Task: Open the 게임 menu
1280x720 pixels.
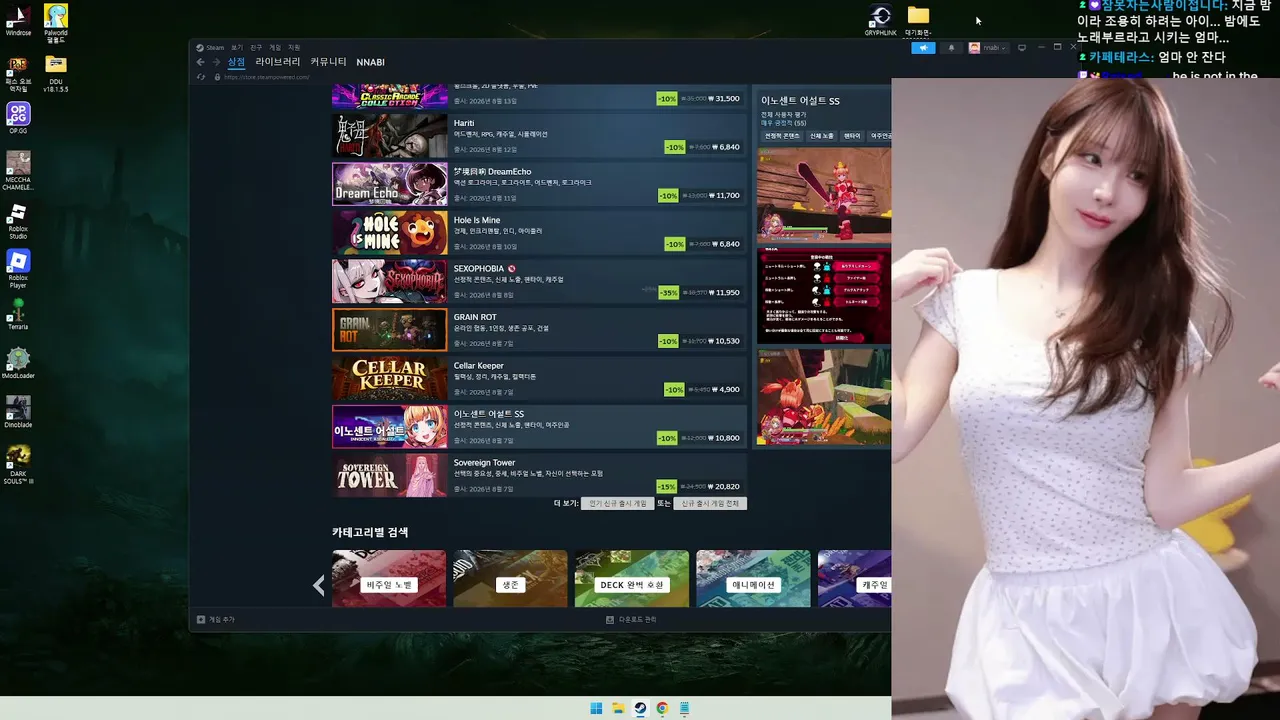Action: 275,47
